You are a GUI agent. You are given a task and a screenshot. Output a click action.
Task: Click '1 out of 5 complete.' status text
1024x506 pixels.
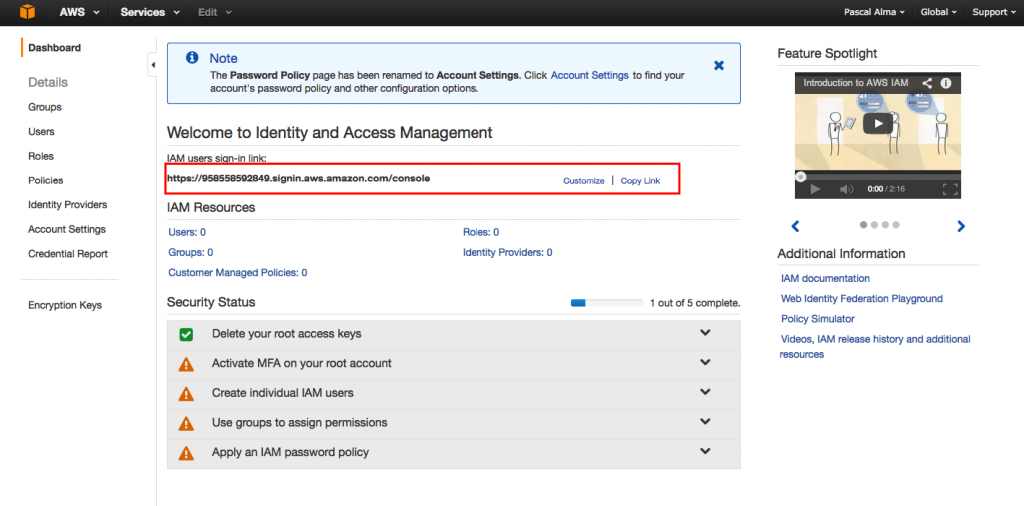695,303
